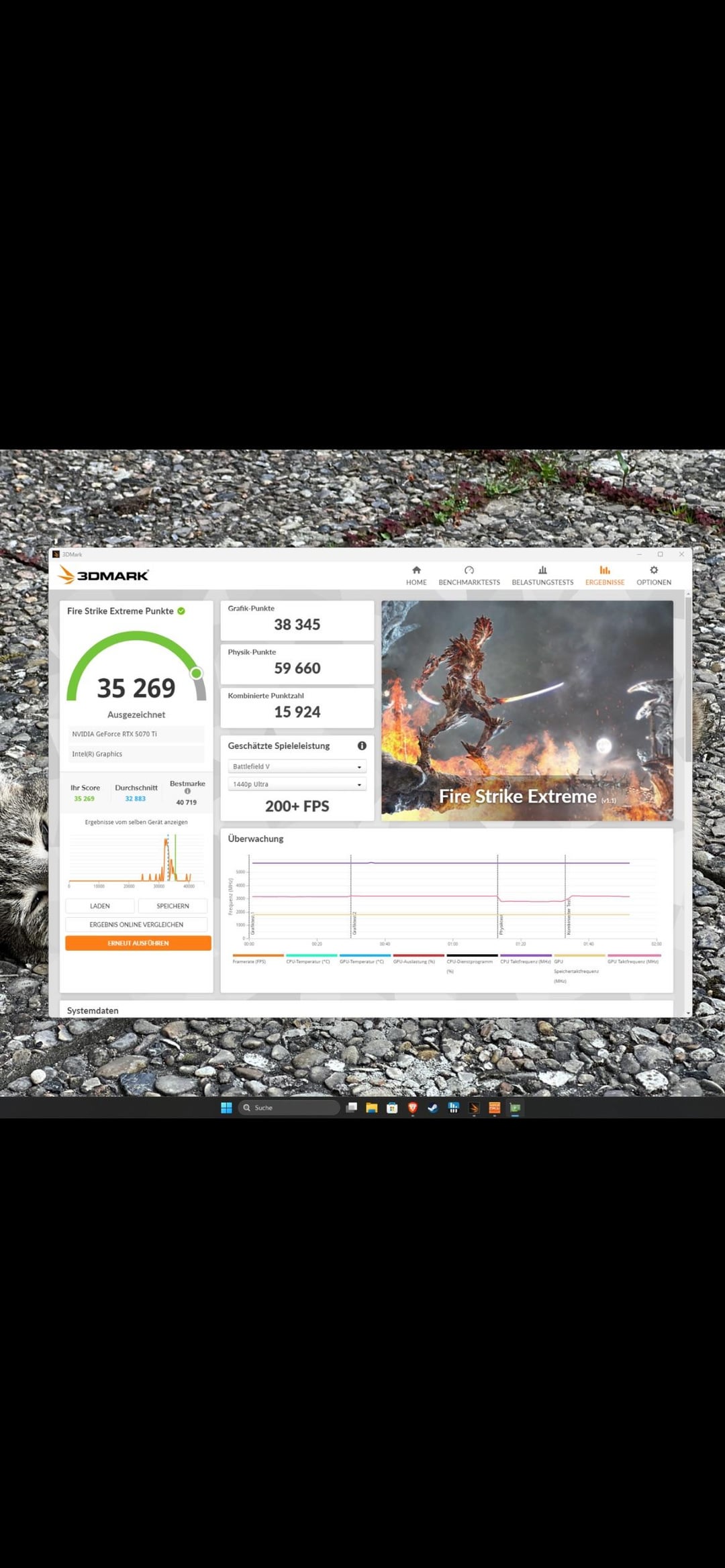Open Steam from the taskbar

433,1107
